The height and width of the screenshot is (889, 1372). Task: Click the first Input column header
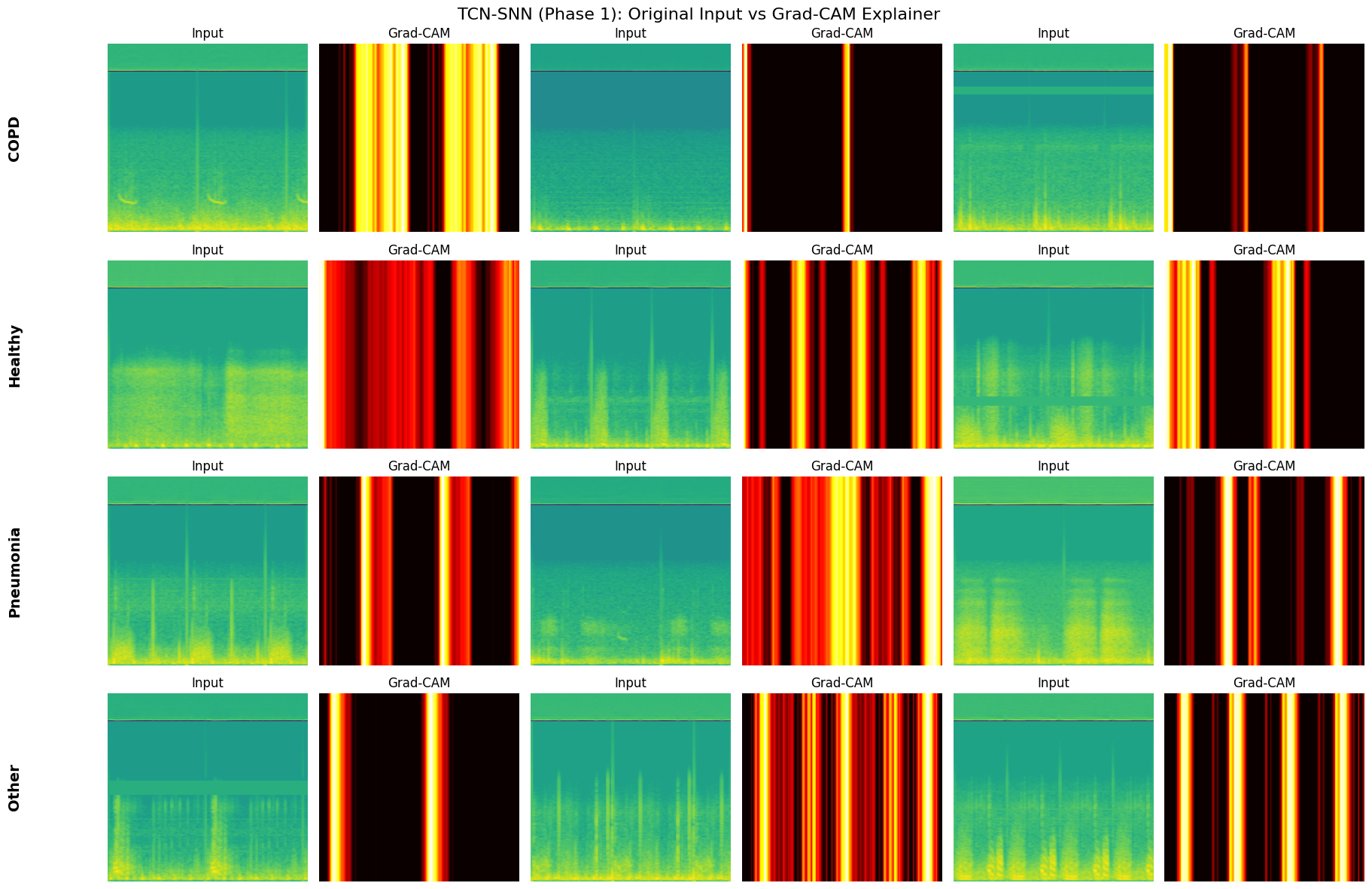(207, 32)
